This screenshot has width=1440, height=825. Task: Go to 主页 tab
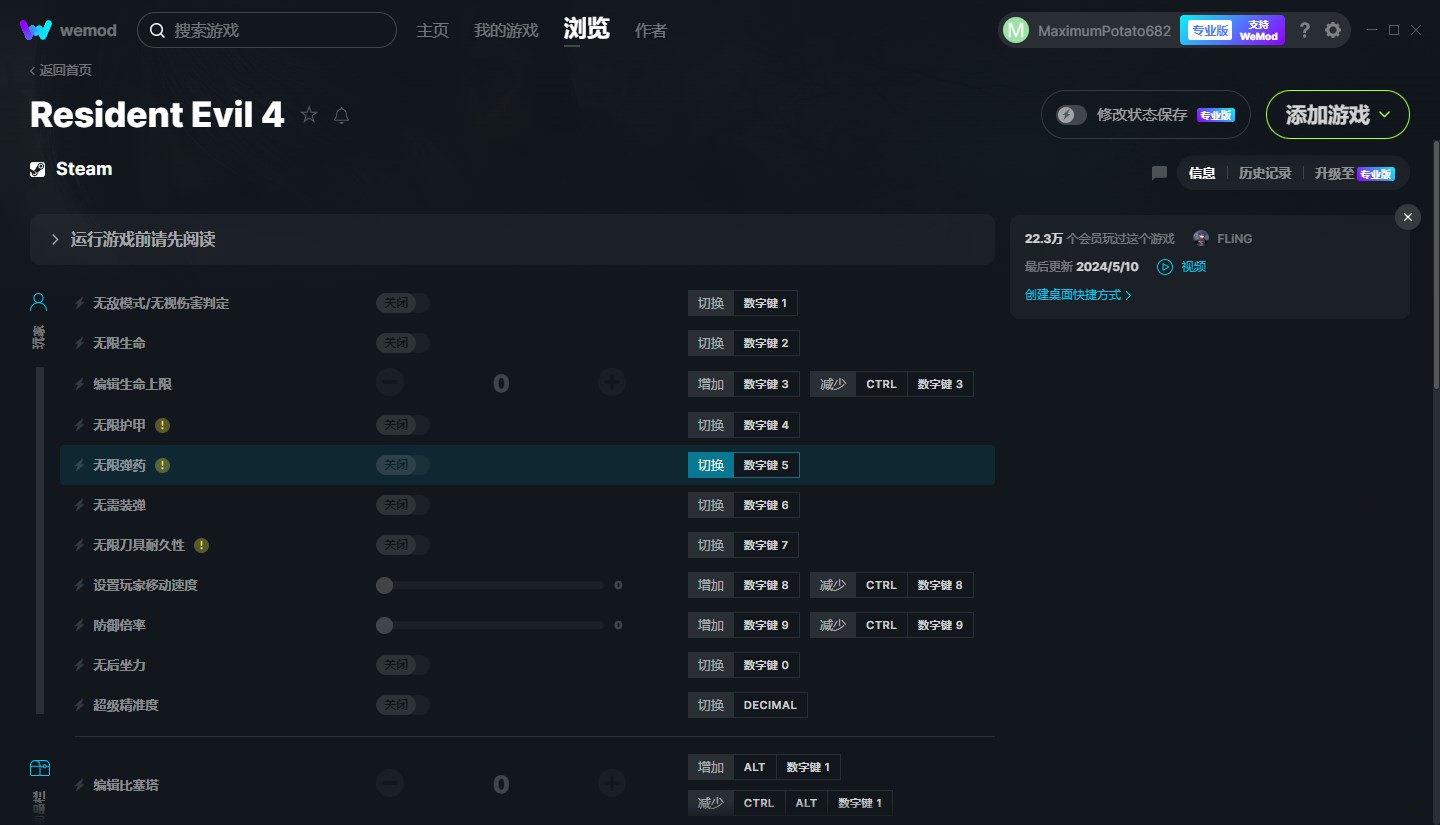click(433, 30)
